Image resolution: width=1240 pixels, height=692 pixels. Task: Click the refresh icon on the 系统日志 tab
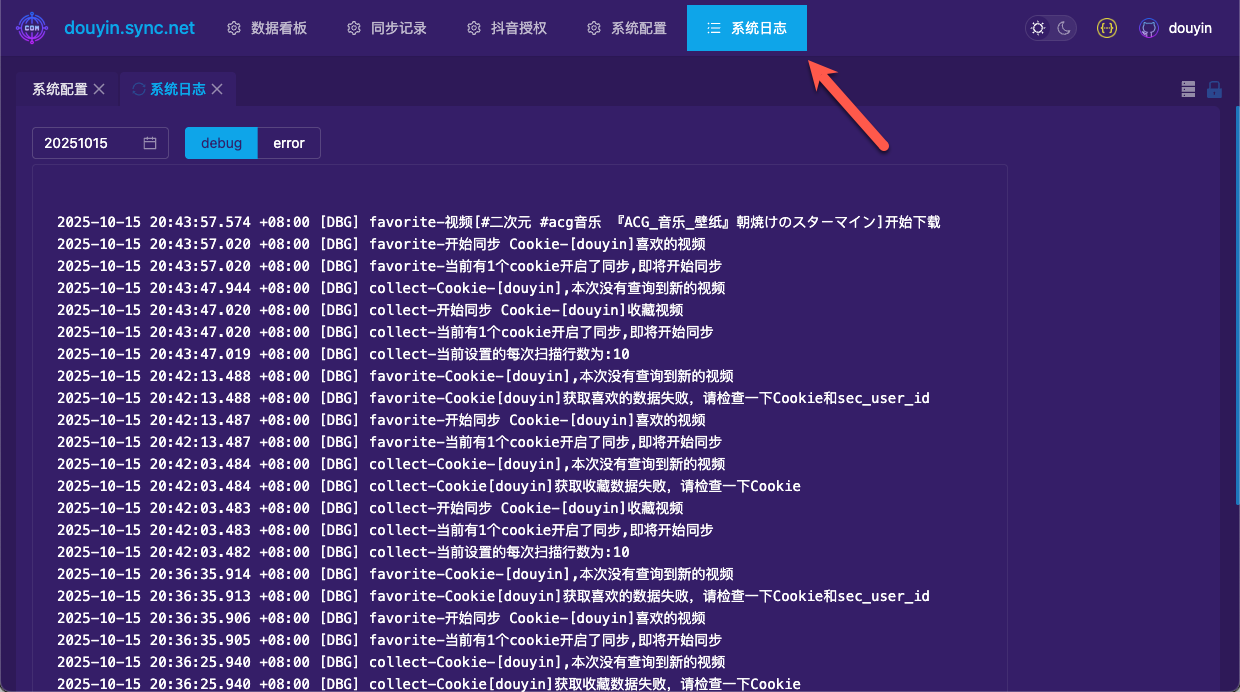(137, 88)
